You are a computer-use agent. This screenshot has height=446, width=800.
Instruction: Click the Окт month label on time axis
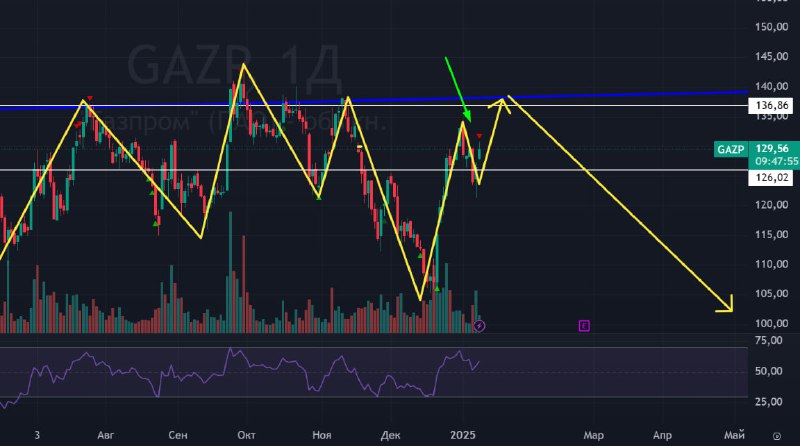[x=246, y=435]
